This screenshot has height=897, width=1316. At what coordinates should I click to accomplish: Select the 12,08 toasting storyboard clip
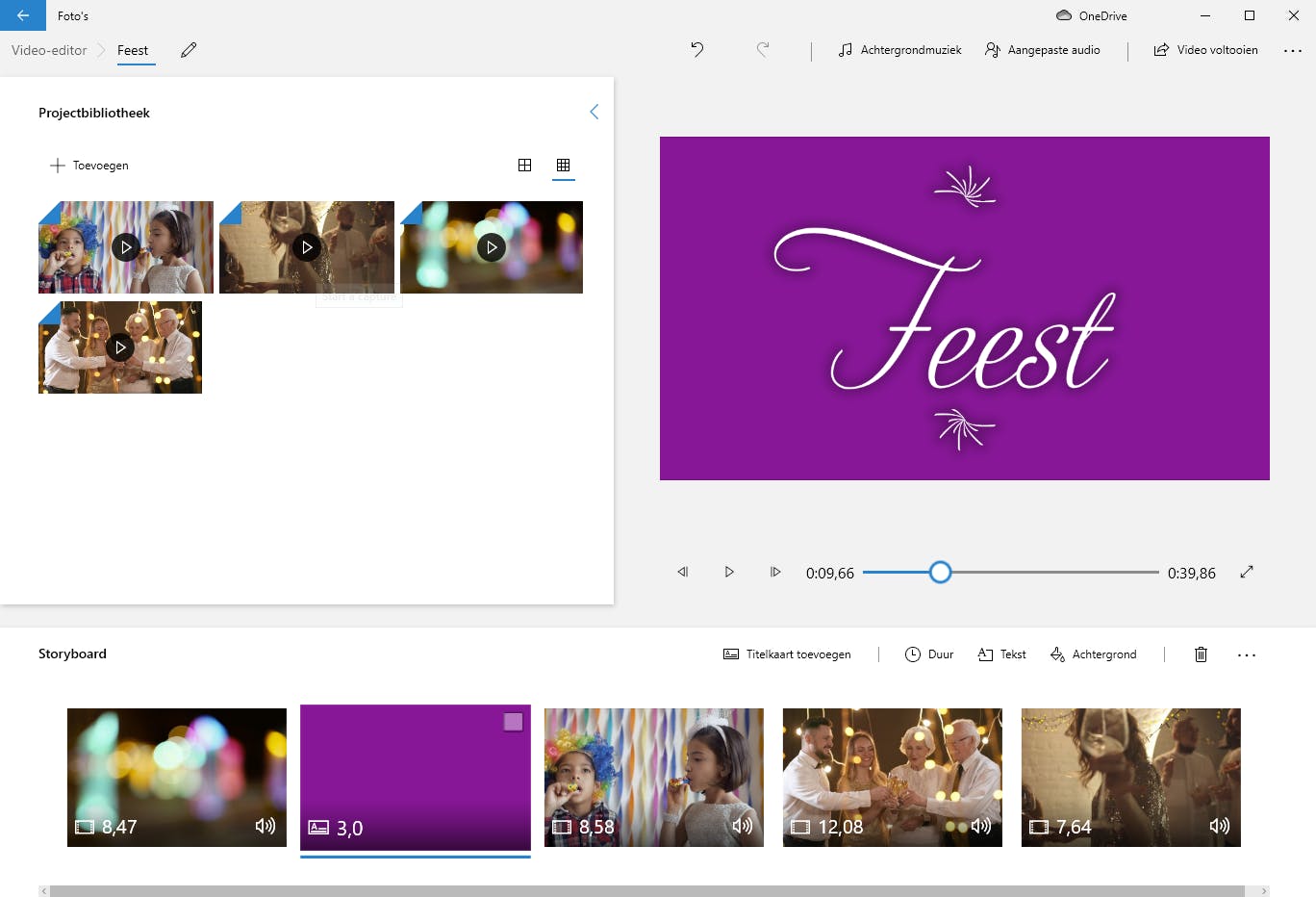893,778
